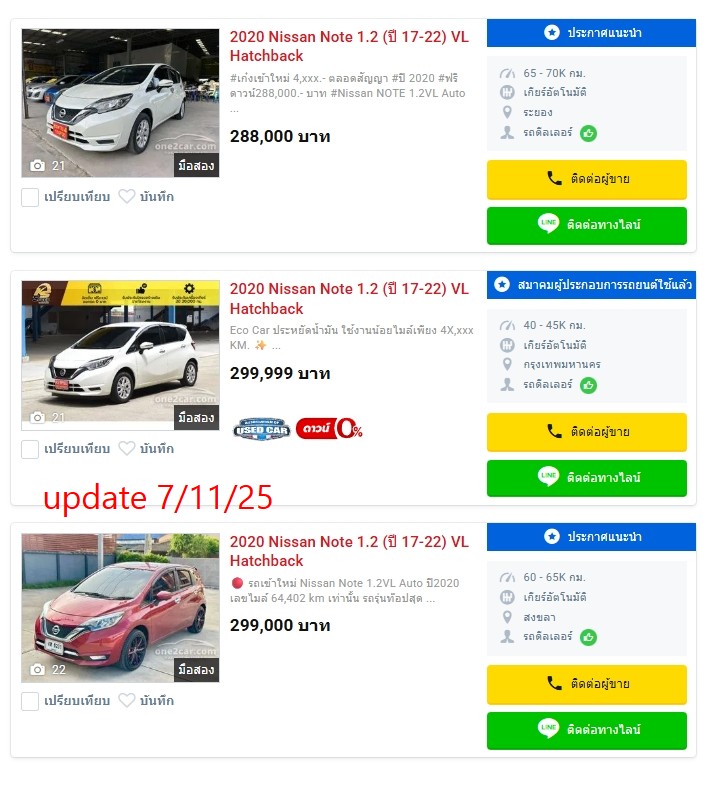713x788 pixels.
Task: Contact seller by phone for the Songkhla listing
Action: pos(586,684)
